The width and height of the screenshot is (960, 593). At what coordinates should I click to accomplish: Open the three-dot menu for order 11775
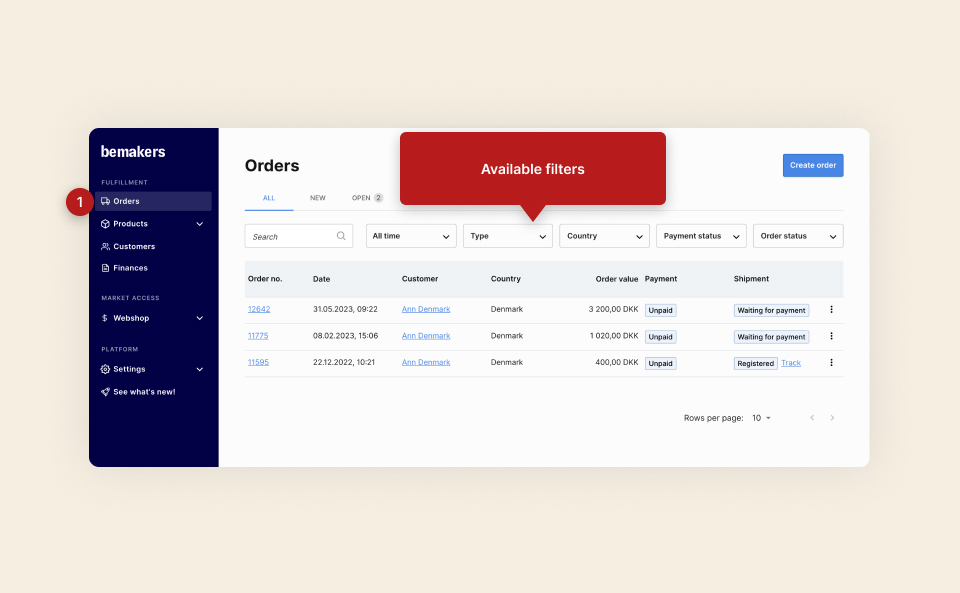point(831,336)
